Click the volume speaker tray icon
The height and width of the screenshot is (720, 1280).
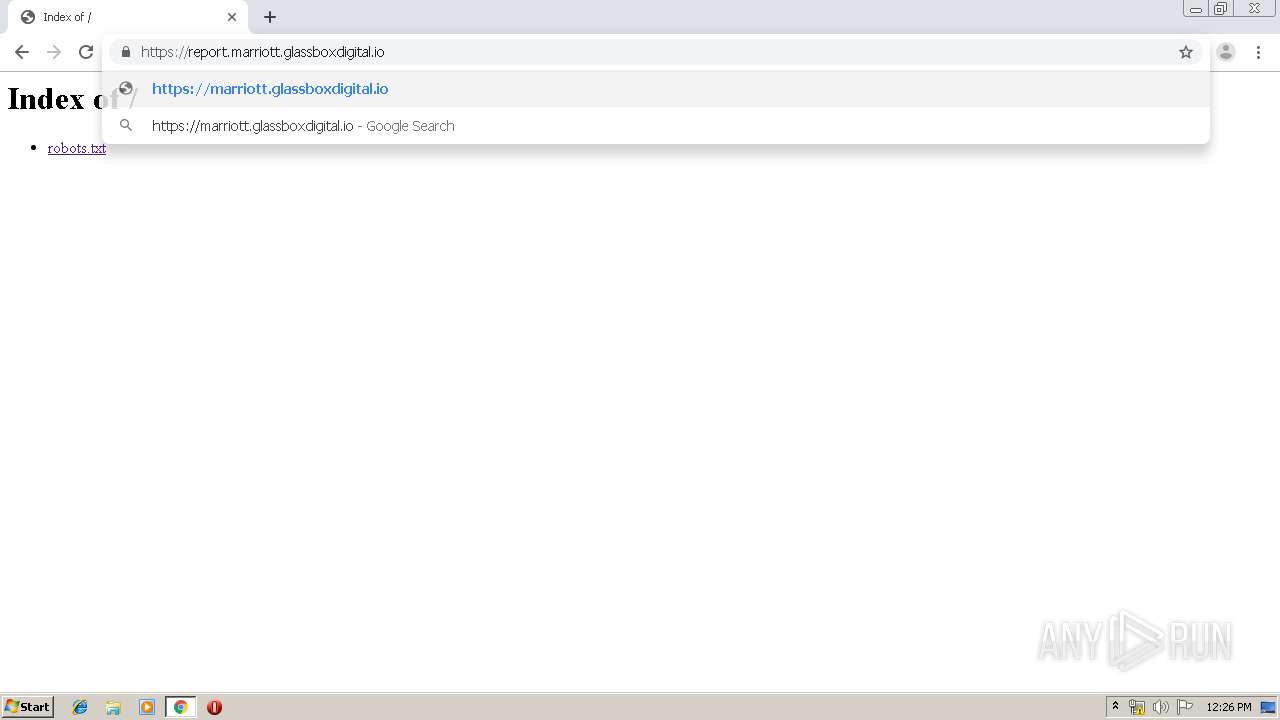pos(1161,707)
